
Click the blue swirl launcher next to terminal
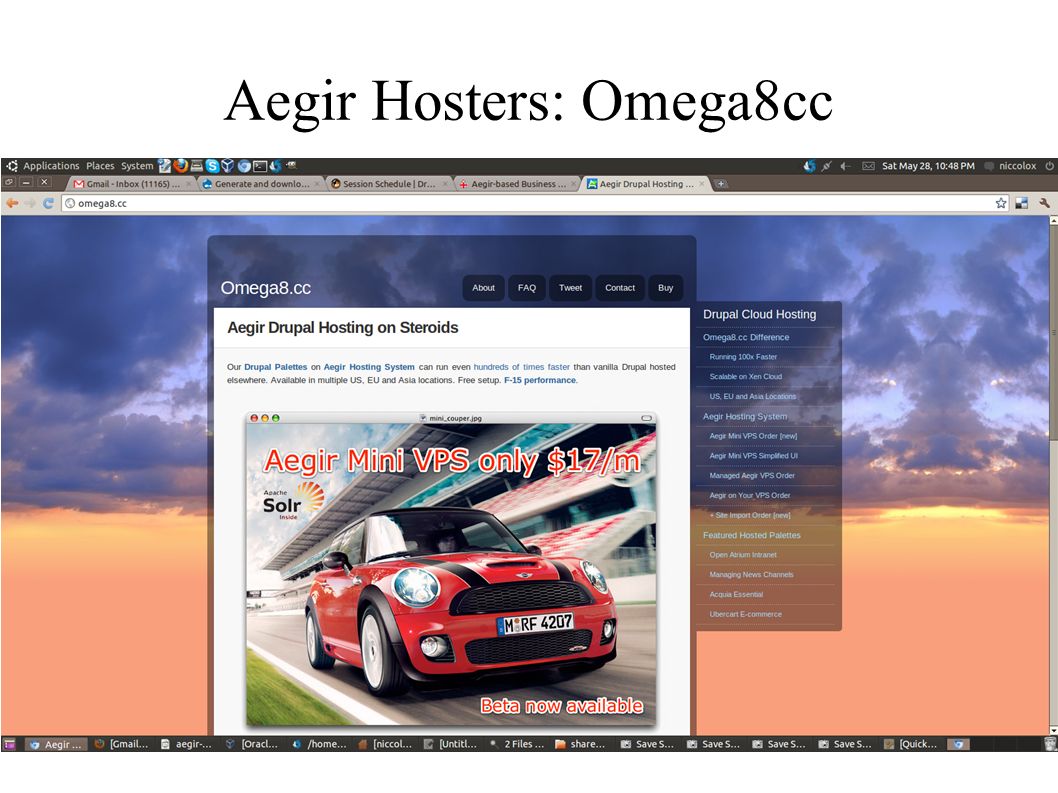coord(275,165)
